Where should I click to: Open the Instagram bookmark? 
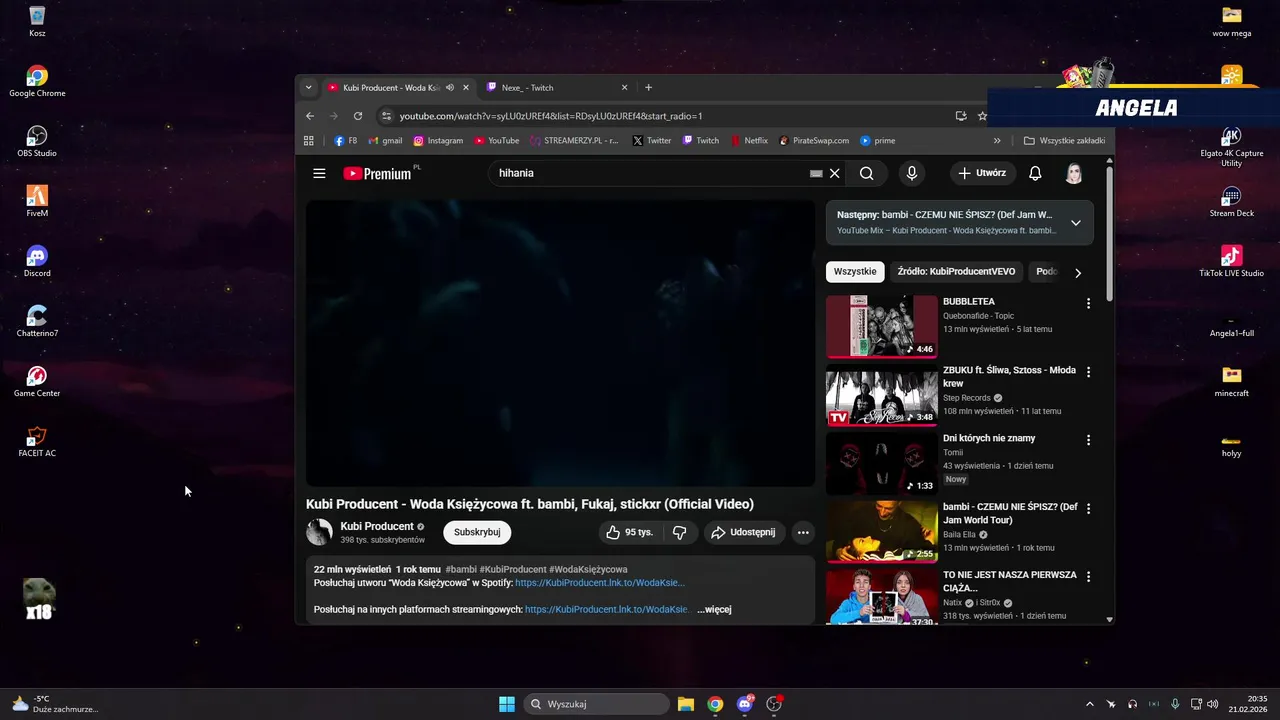(438, 141)
